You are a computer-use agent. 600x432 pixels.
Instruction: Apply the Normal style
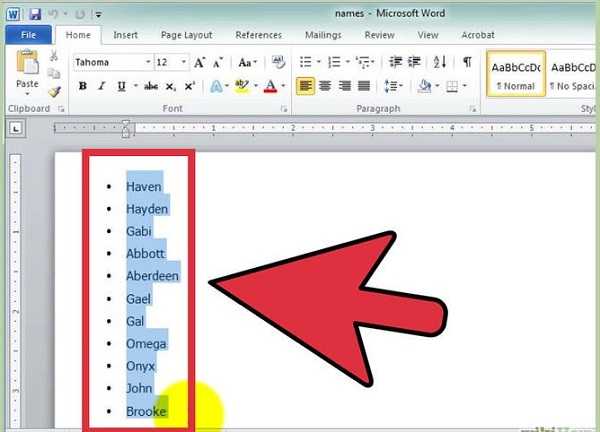tap(516, 74)
